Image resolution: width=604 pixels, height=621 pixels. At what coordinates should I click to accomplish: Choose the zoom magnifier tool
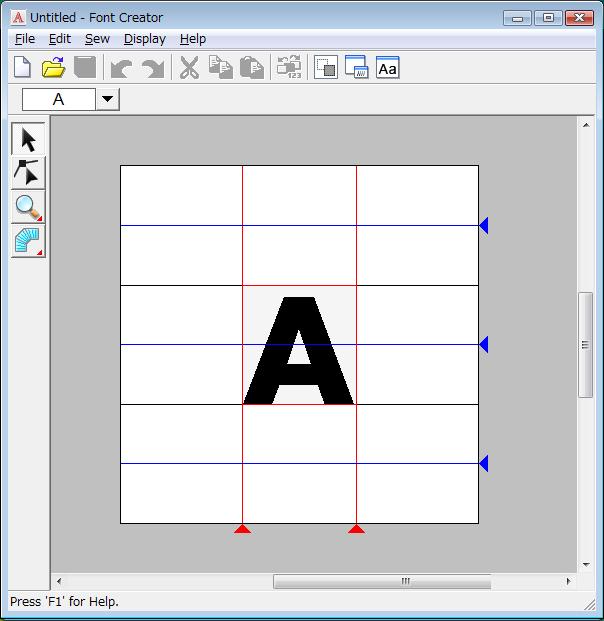(x=28, y=207)
